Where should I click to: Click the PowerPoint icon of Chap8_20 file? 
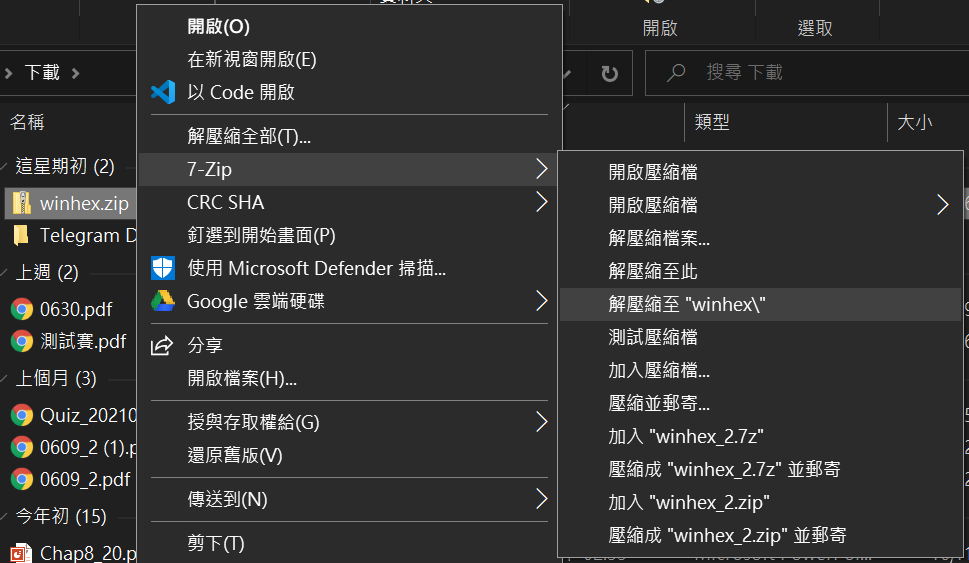[21, 553]
